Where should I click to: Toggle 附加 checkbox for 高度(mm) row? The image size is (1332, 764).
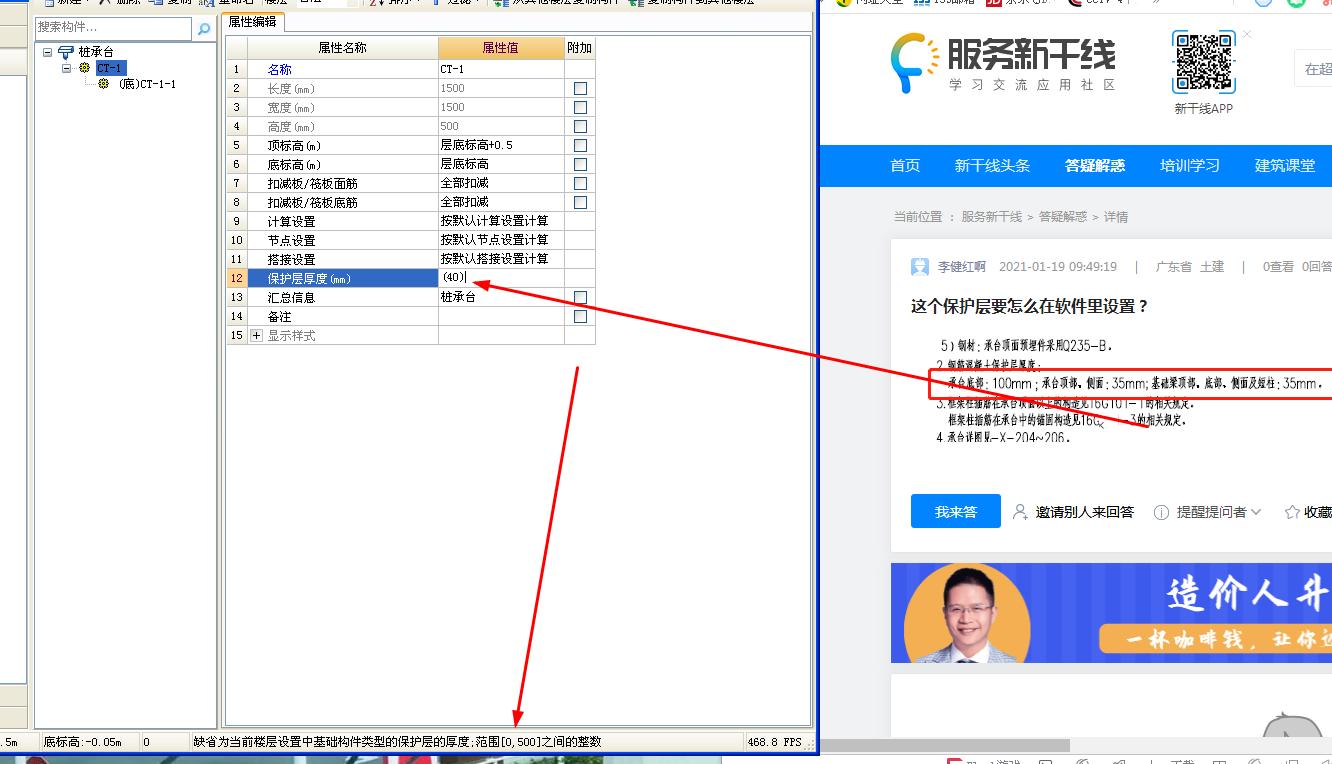pos(580,126)
